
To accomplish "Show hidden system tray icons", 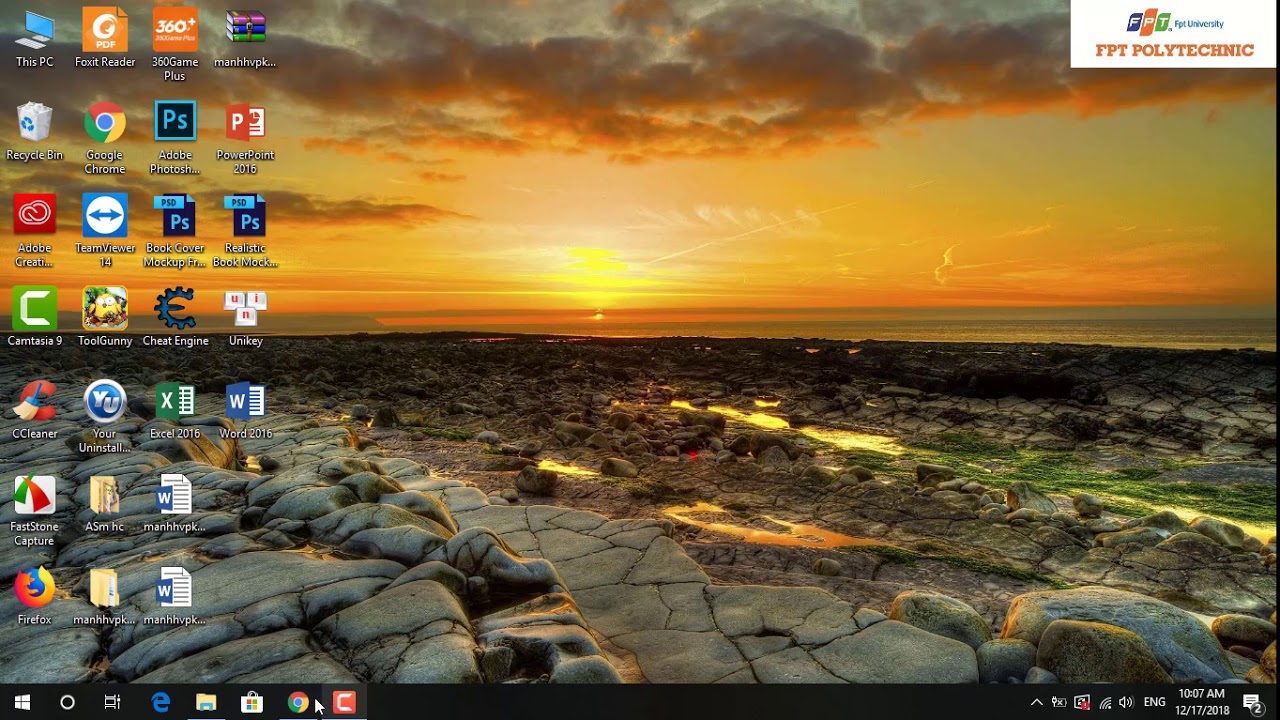I will [1036, 703].
